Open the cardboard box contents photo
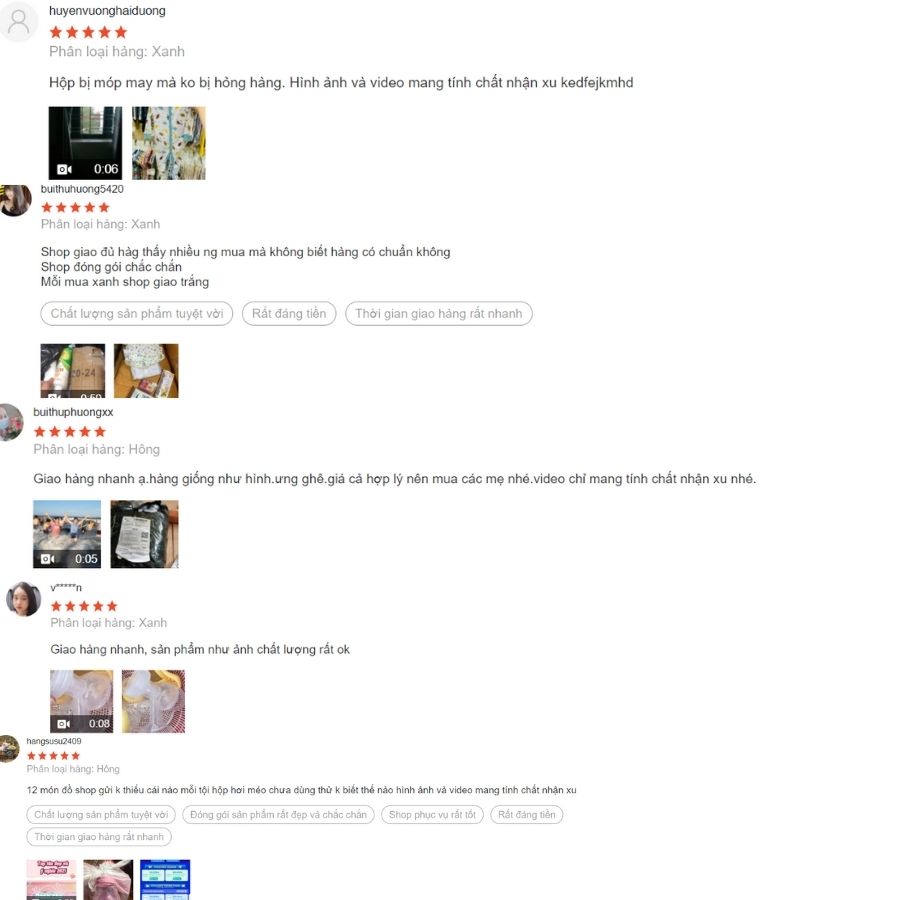900x900 pixels. pyautogui.click(x=146, y=371)
